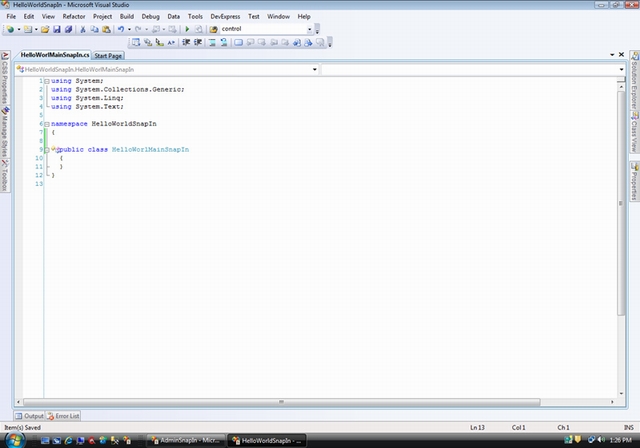The image size is (640, 448).
Task: Go to next bookmark in document icon
Action: tap(308, 42)
